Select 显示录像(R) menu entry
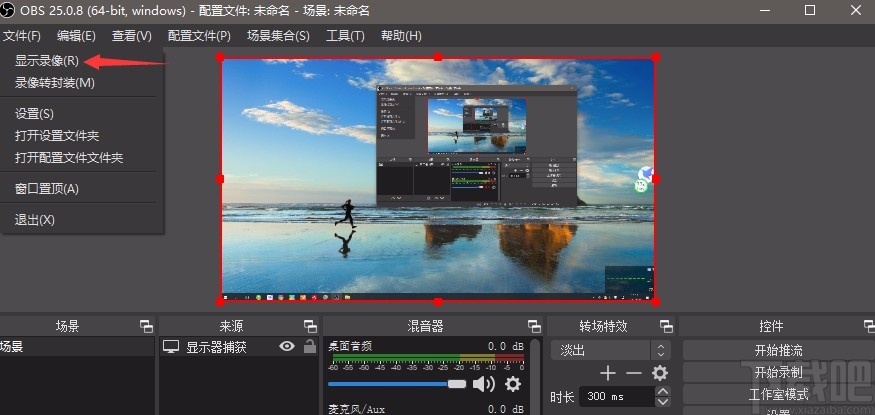Viewport: 875px width, 415px height. pyautogui.click(x=47, y=61)
